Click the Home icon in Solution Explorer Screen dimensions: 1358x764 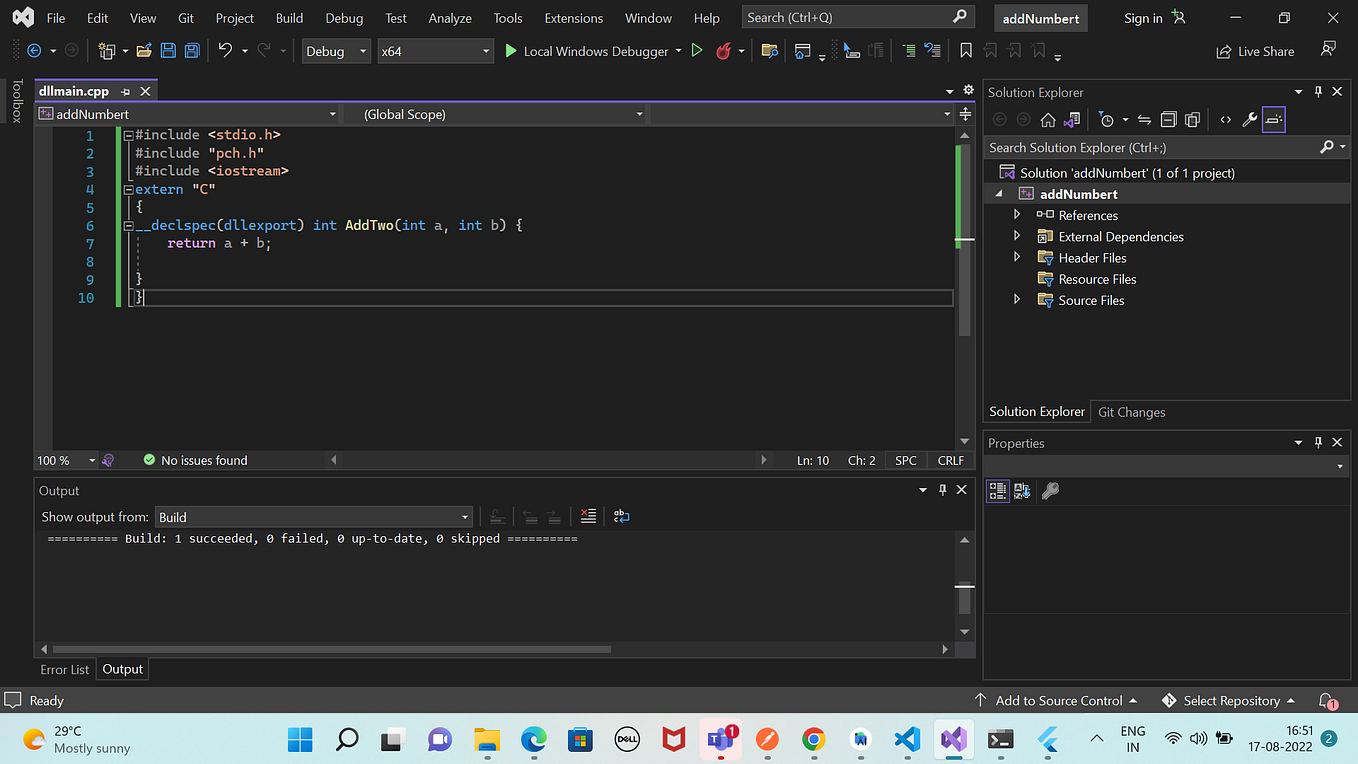pyautogui.click(x=1048, y=120)
